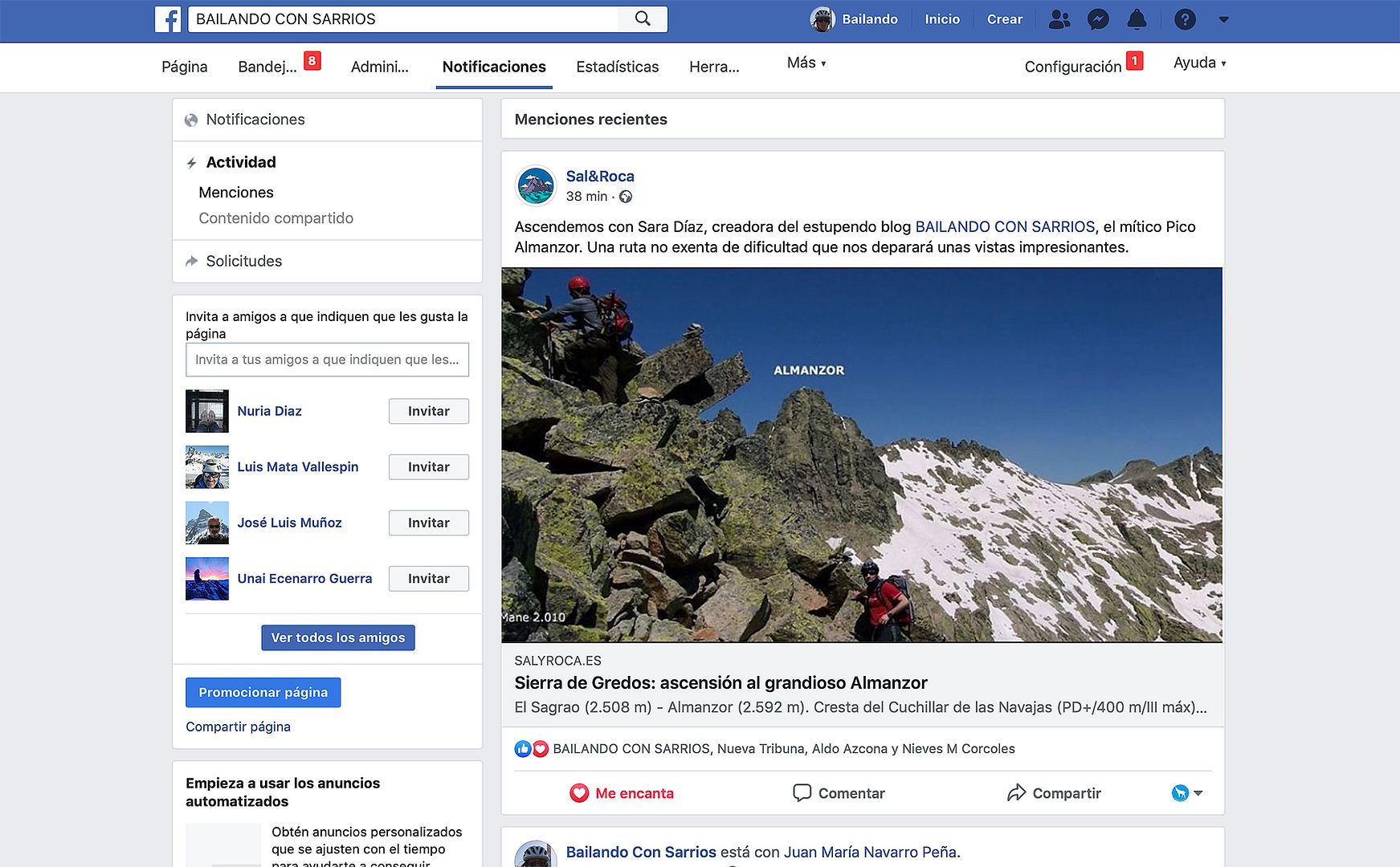Click Me encanta button on post
1400x867 pixels.
[x=622, y=793]
